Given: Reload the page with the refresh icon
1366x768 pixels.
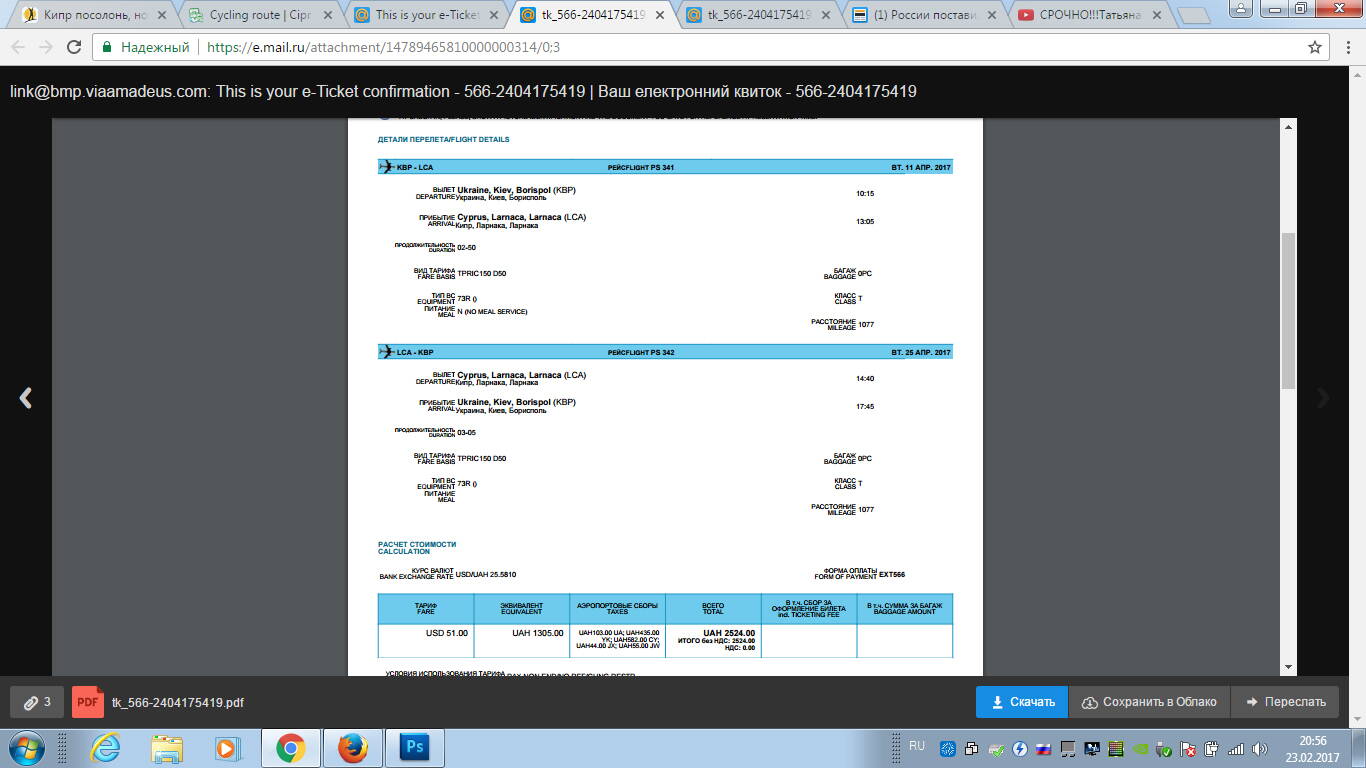Looking at the screenshot, I should (74, 47).
